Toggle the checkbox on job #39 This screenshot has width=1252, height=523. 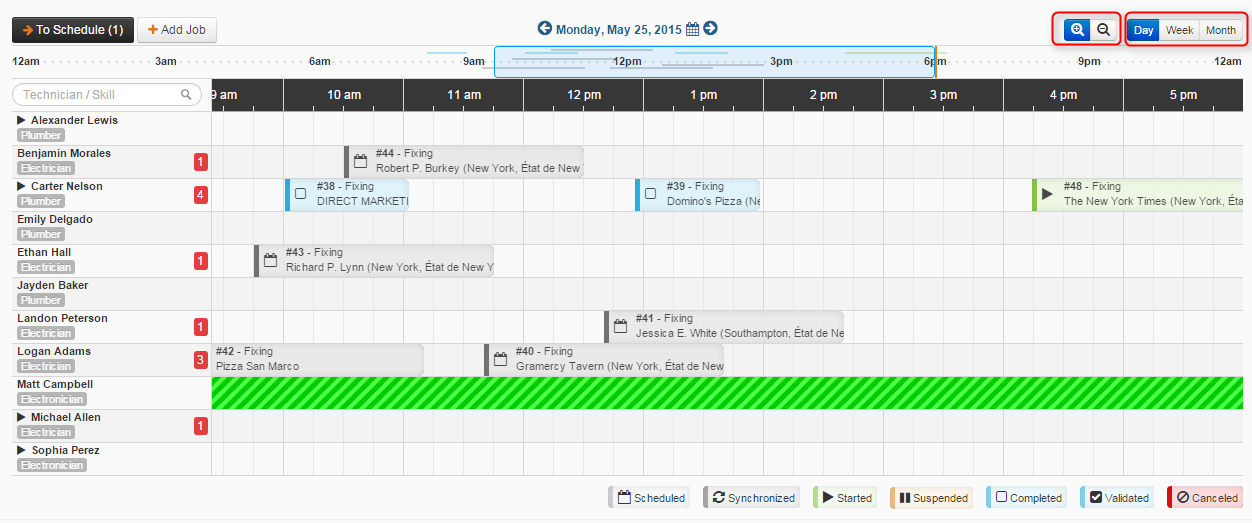[x=651, y=194]
